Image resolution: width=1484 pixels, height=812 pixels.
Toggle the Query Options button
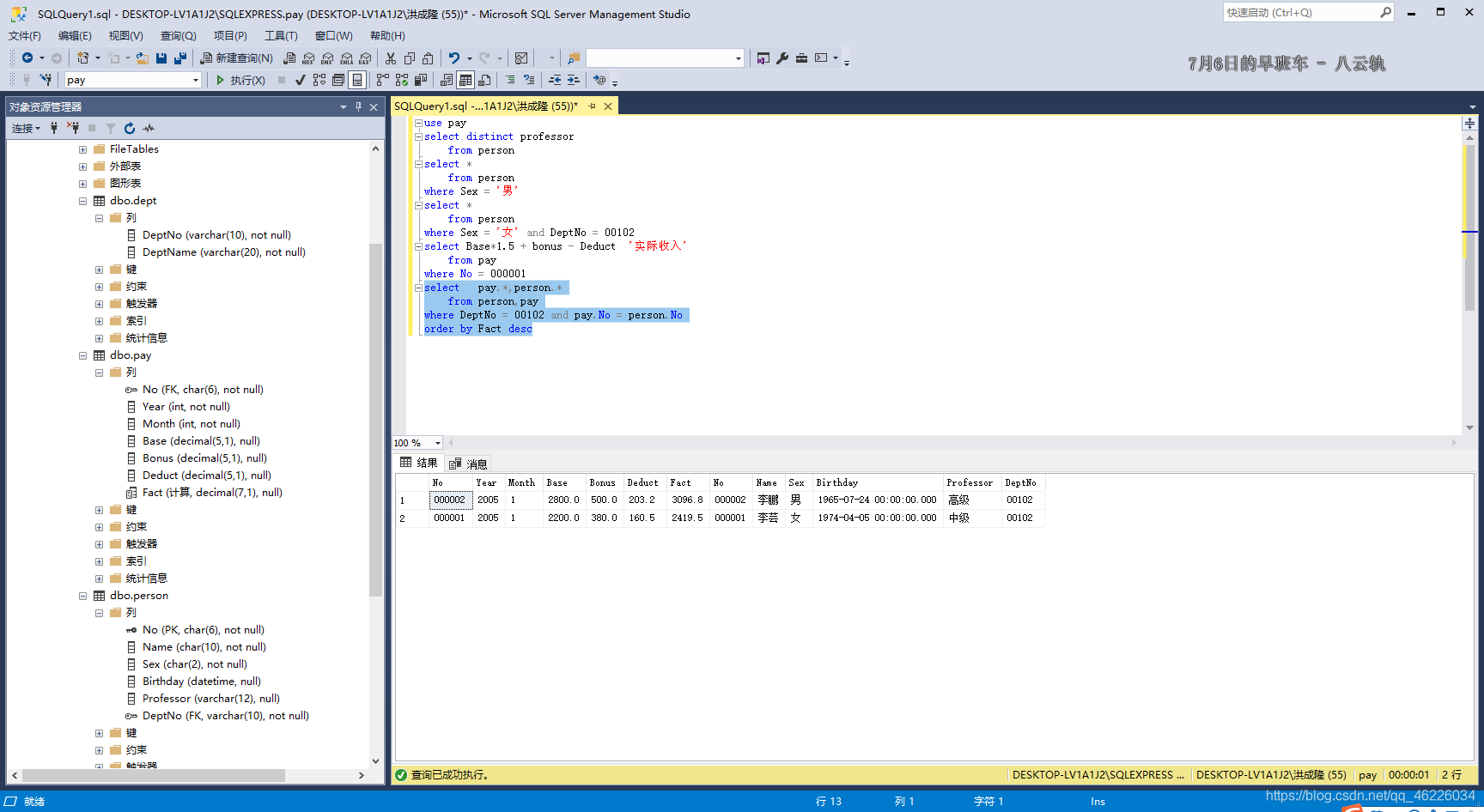pos(338,80)
